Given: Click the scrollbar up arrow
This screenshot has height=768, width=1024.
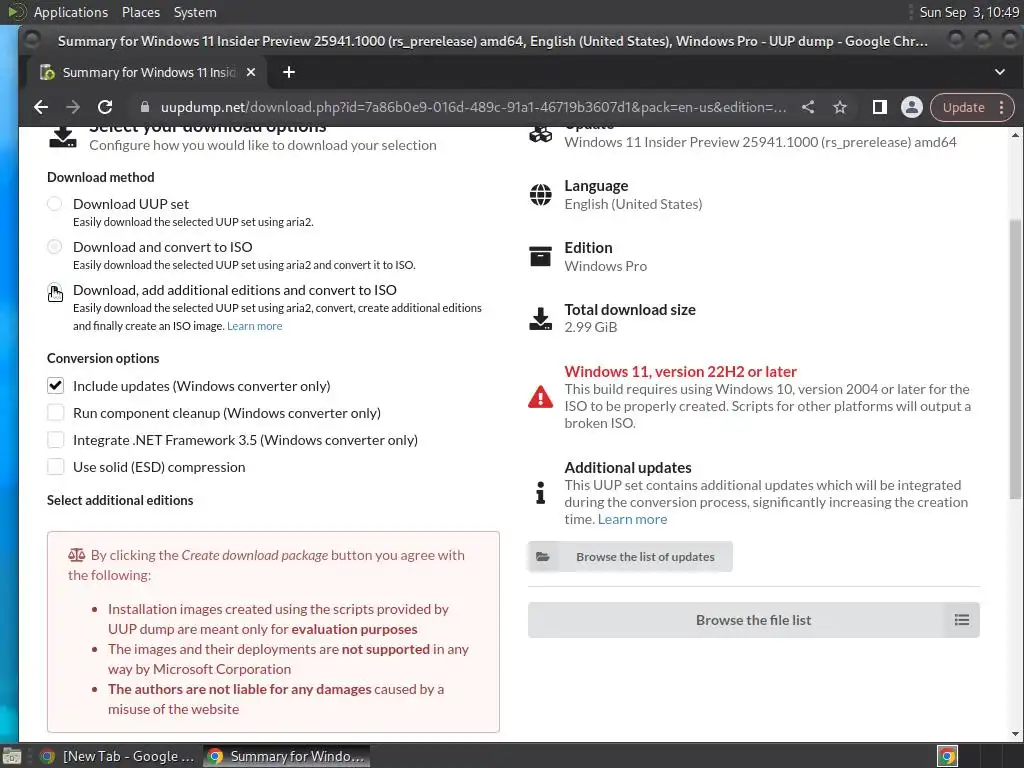Looking at the screenshot, I should point(1015,135).
